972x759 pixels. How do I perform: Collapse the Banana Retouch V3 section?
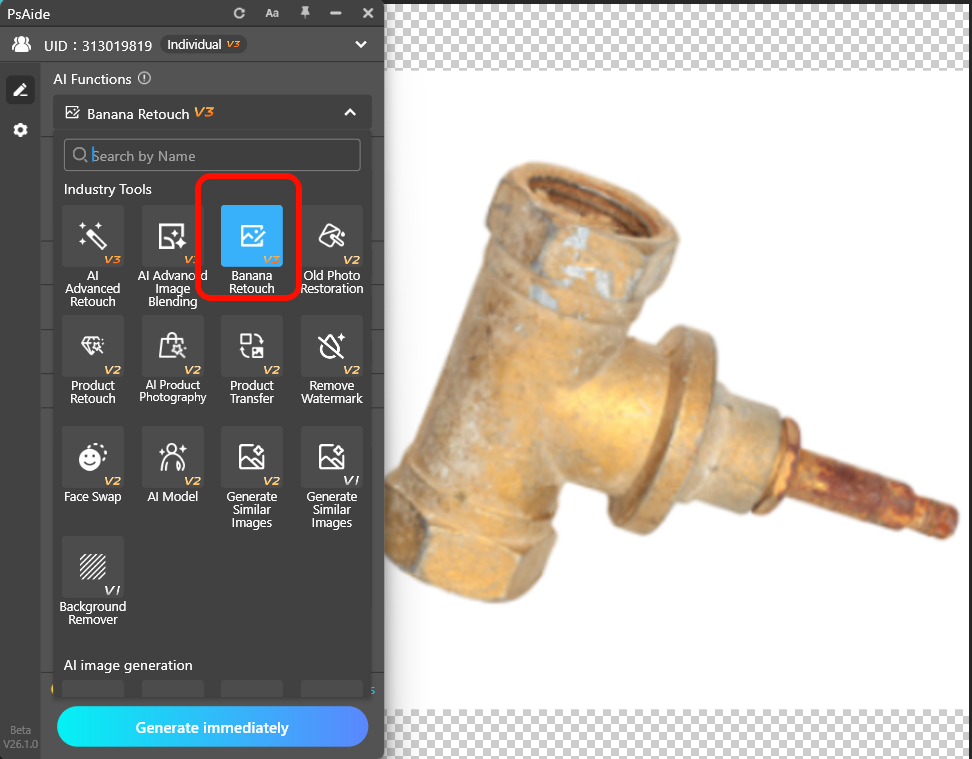pyautogui.click(x=350, y=113)
